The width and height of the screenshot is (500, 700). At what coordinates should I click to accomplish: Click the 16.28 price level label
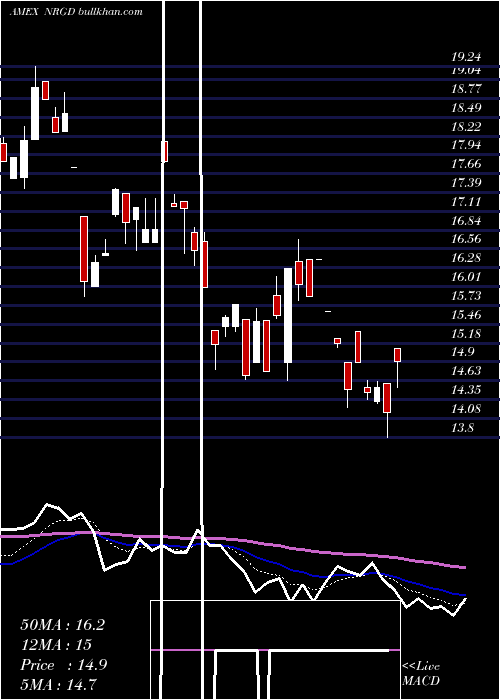point(466,258)
